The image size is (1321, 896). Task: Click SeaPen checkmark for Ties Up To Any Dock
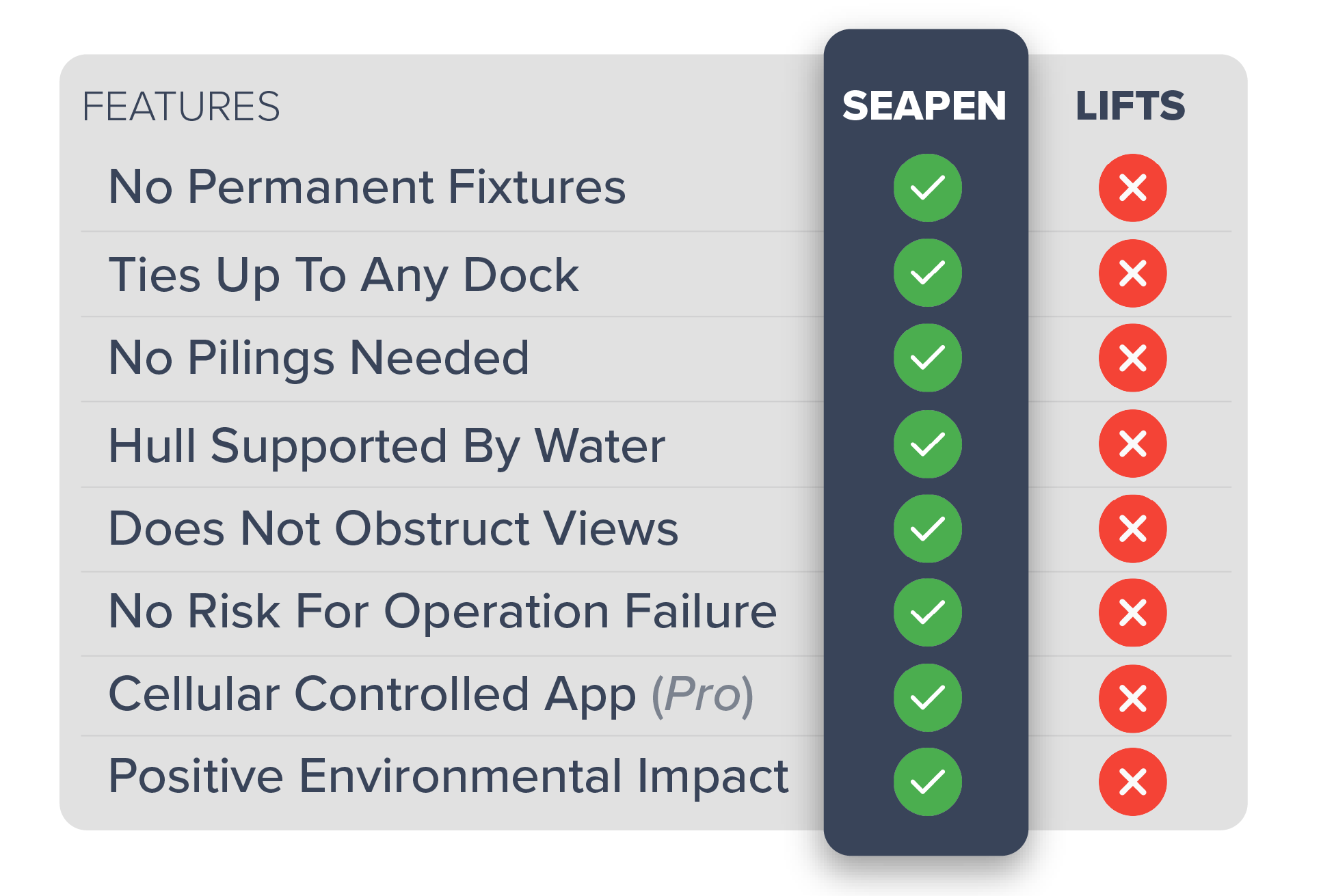[x=927, y=273]
